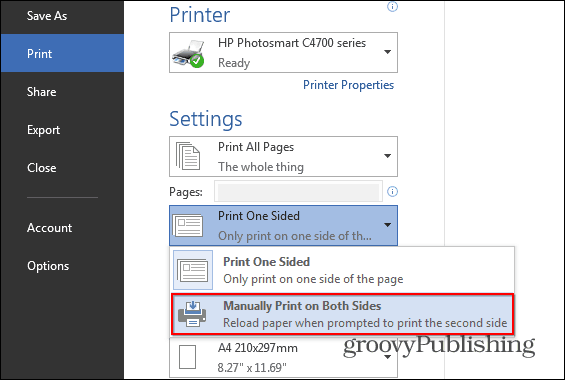Open Word Options from sidebar
Viewport: 565px width, 380px height.
tap(48, 266)
